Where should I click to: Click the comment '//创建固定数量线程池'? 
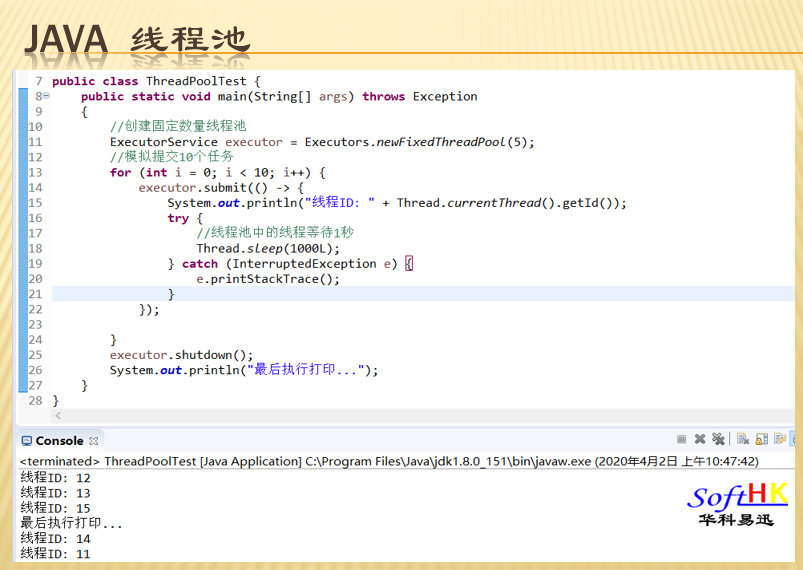point(178,126)
